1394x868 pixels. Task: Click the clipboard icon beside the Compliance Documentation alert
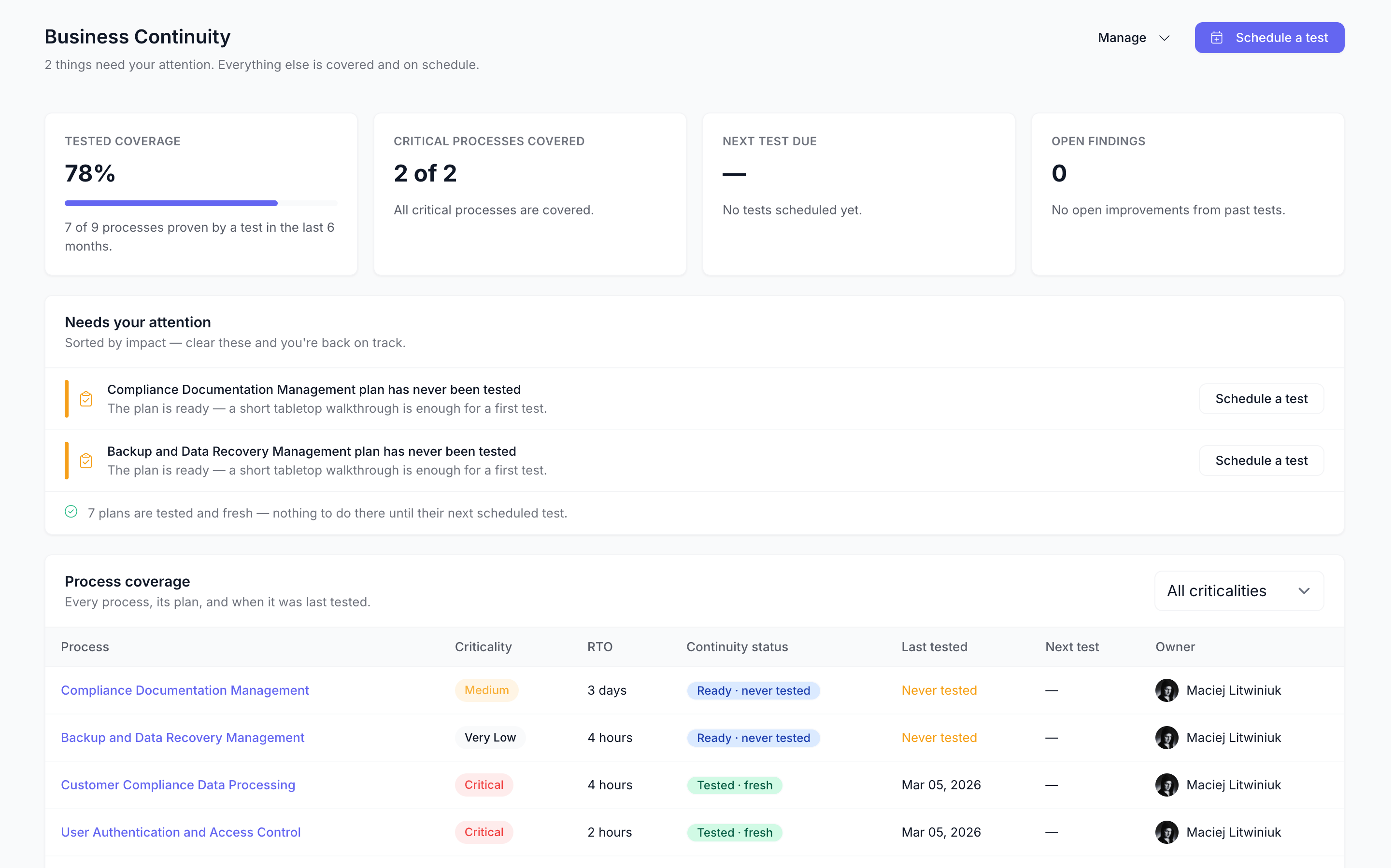86,399
